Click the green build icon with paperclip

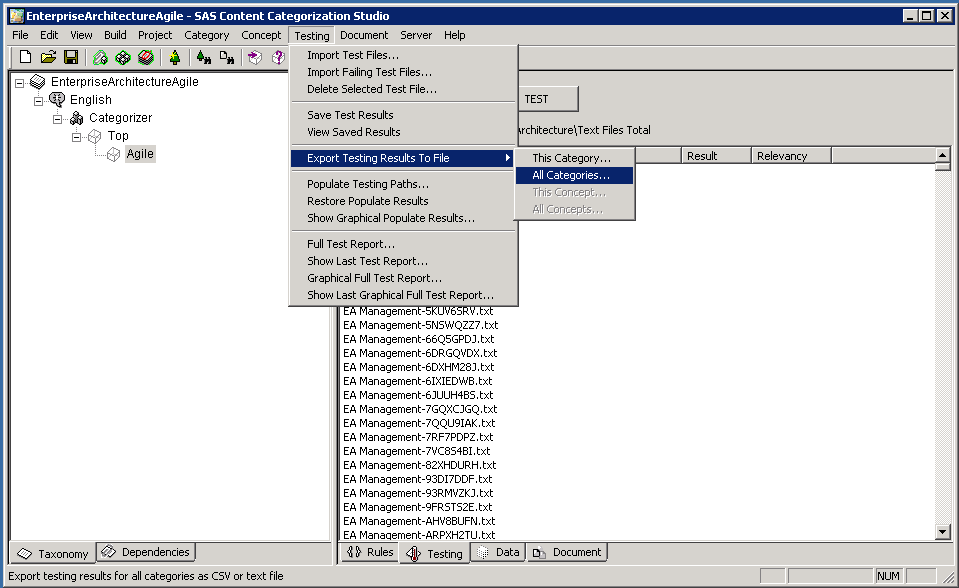(100, 58)
